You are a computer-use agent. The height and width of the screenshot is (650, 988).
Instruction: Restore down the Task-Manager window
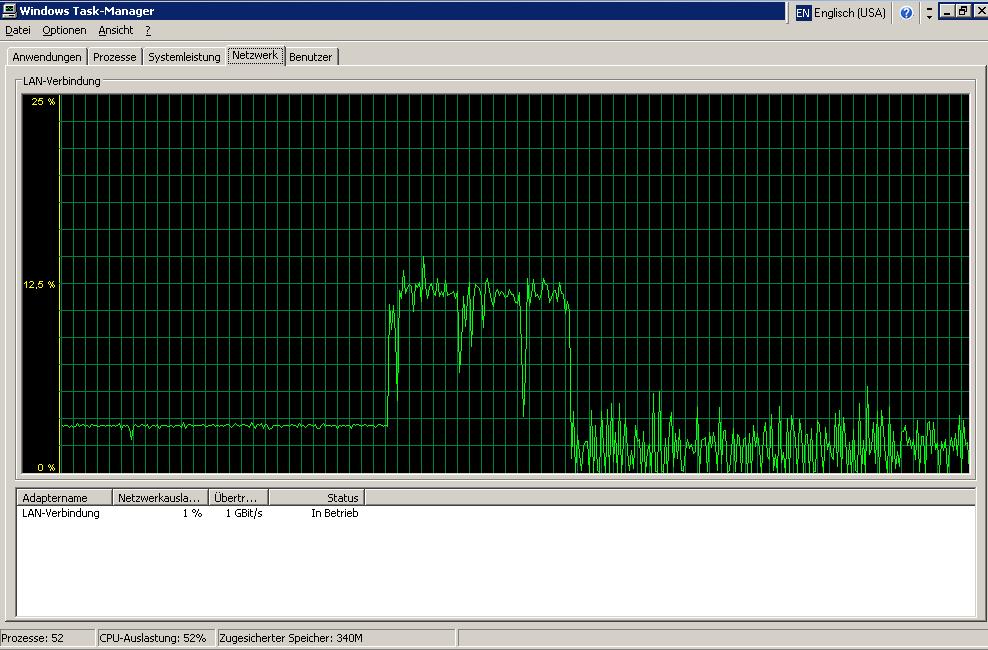962,11
